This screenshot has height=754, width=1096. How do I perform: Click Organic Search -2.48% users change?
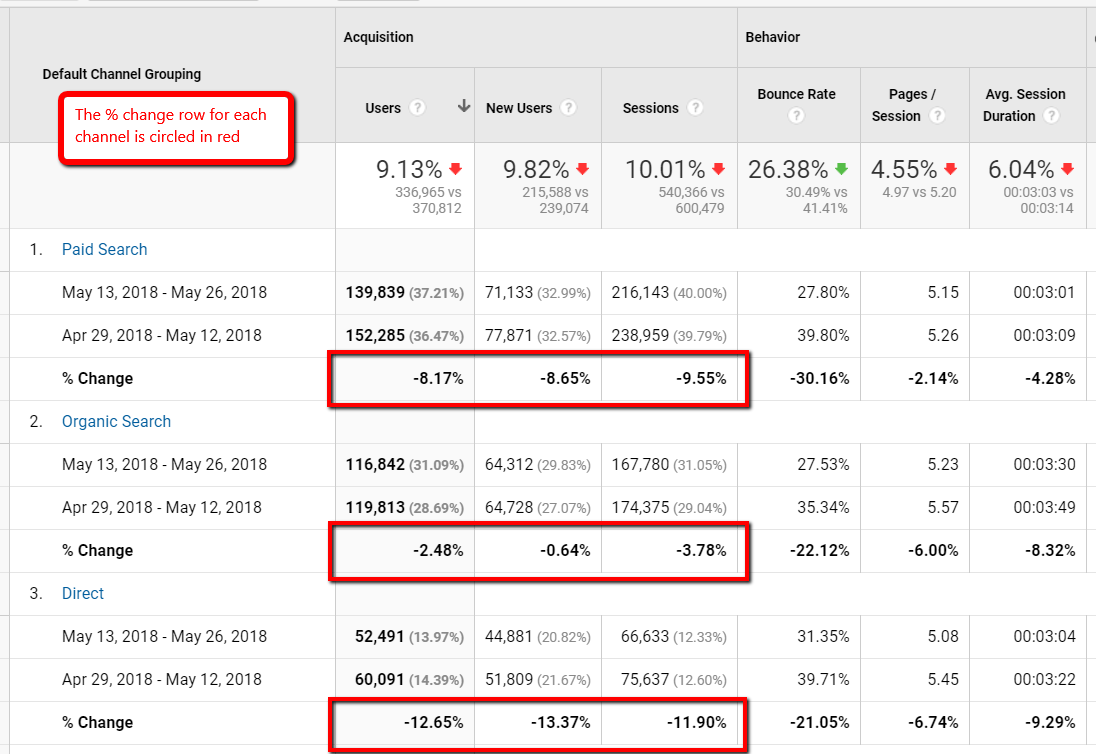coord(438,551)
